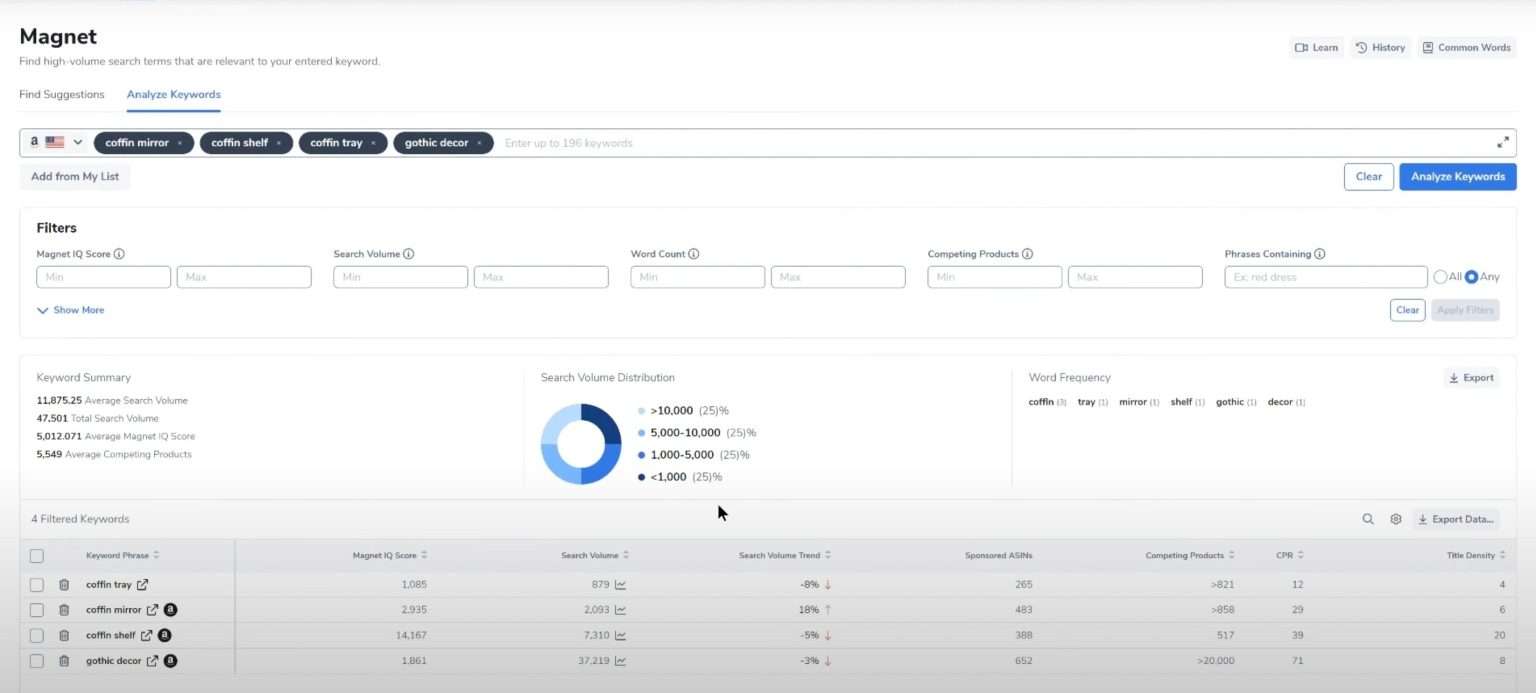The image size is (1536, 693).
Task: Open table settings gear icon
Action: click(x=1396, y=519)
